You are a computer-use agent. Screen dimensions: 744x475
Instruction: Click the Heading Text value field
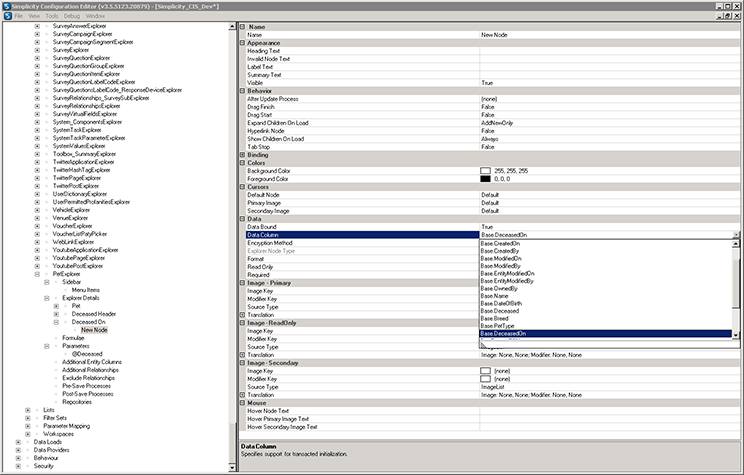pyautogui.click(x=609, y=51)
